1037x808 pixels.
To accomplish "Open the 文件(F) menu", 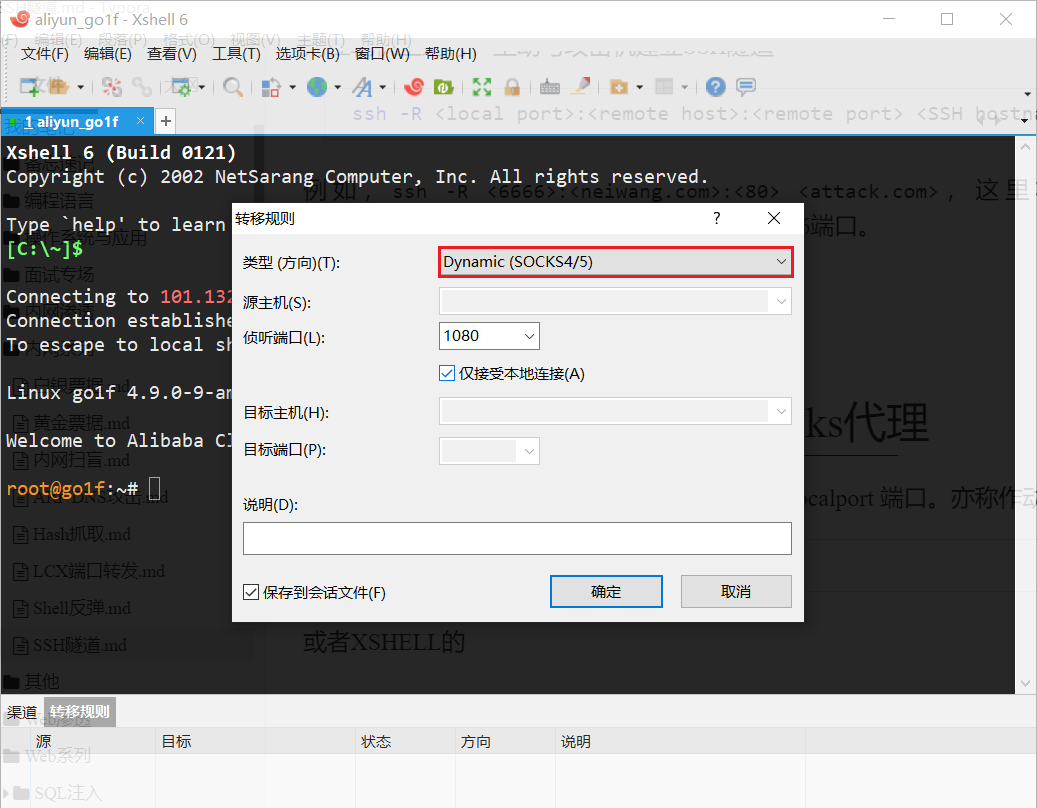I will point(44,54).
